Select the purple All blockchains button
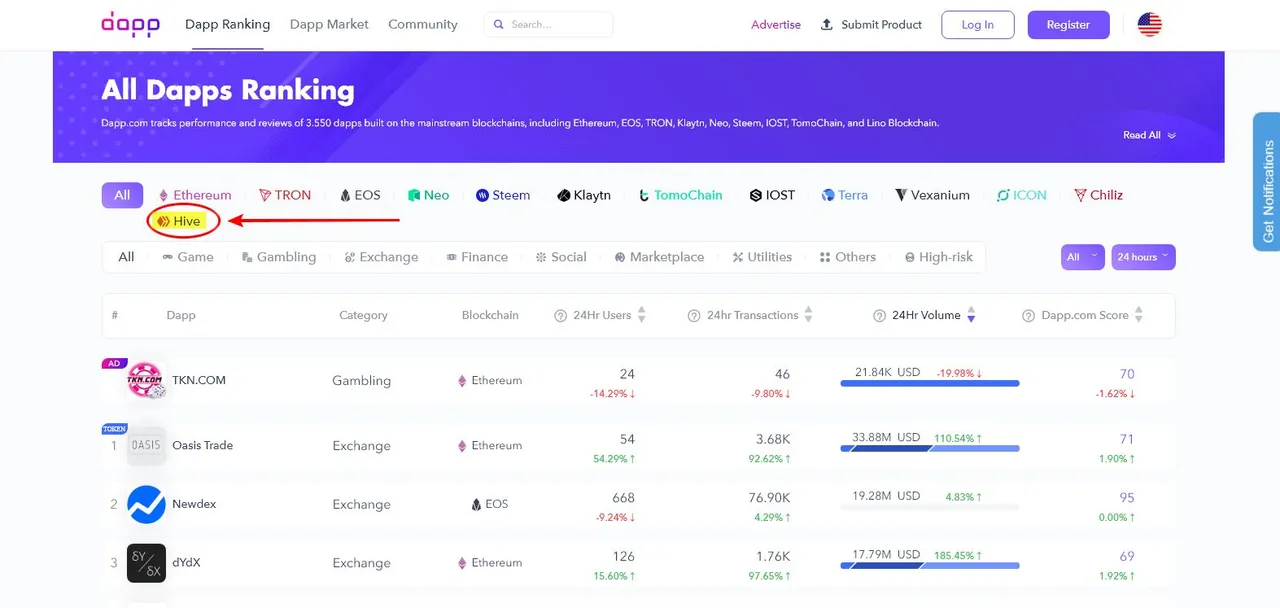This screenshot has width=1280, height=608. pyautogui.click(x=122, y=195)
